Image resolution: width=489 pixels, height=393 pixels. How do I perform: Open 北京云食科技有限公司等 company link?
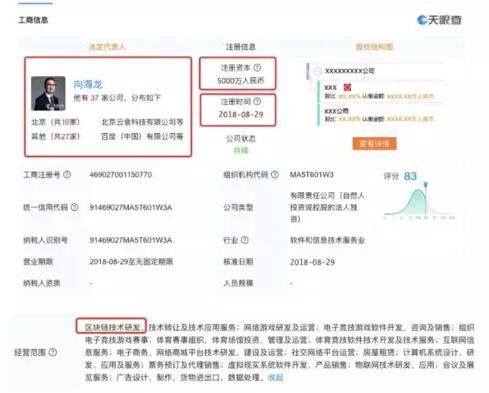pyautogui.click(x=142, y=122)
